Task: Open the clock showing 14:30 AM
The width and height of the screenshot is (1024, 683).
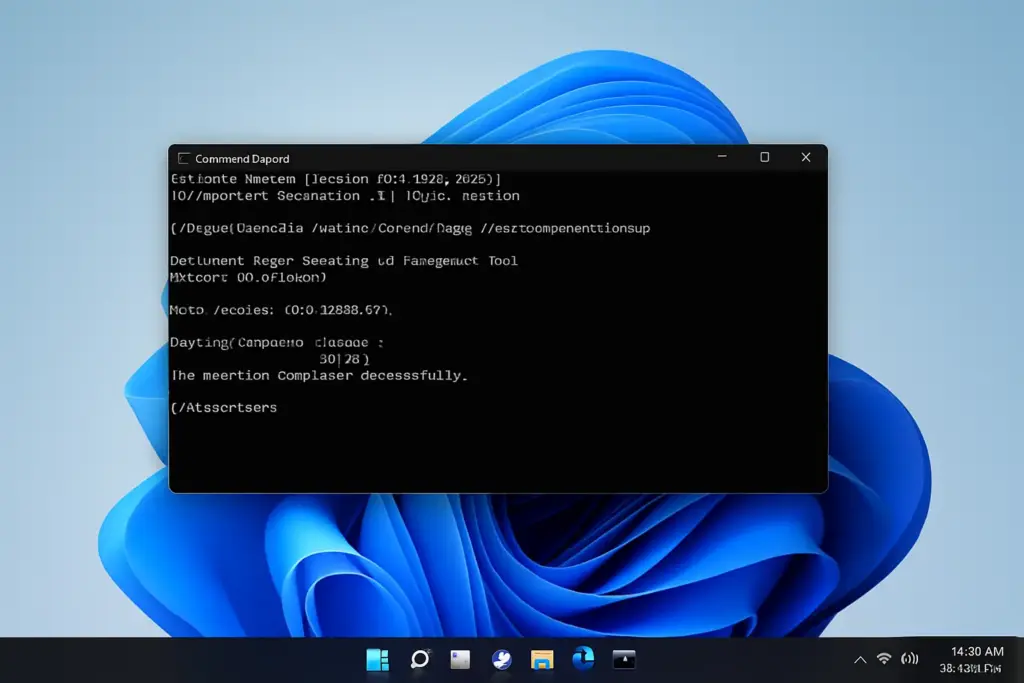Action: point(974,659)
